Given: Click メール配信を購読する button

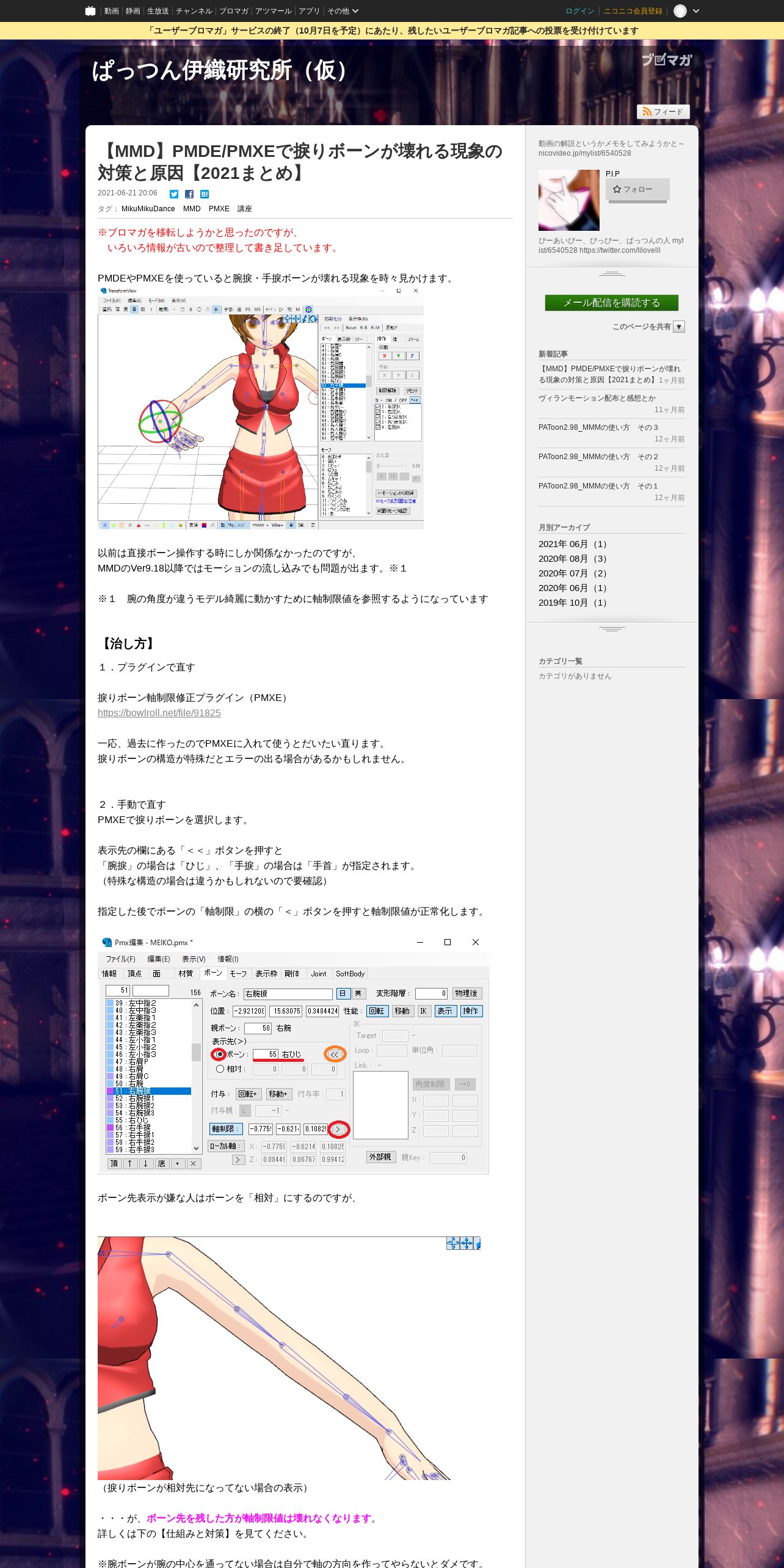Looking at the screenshot, I should pos(612,303).
